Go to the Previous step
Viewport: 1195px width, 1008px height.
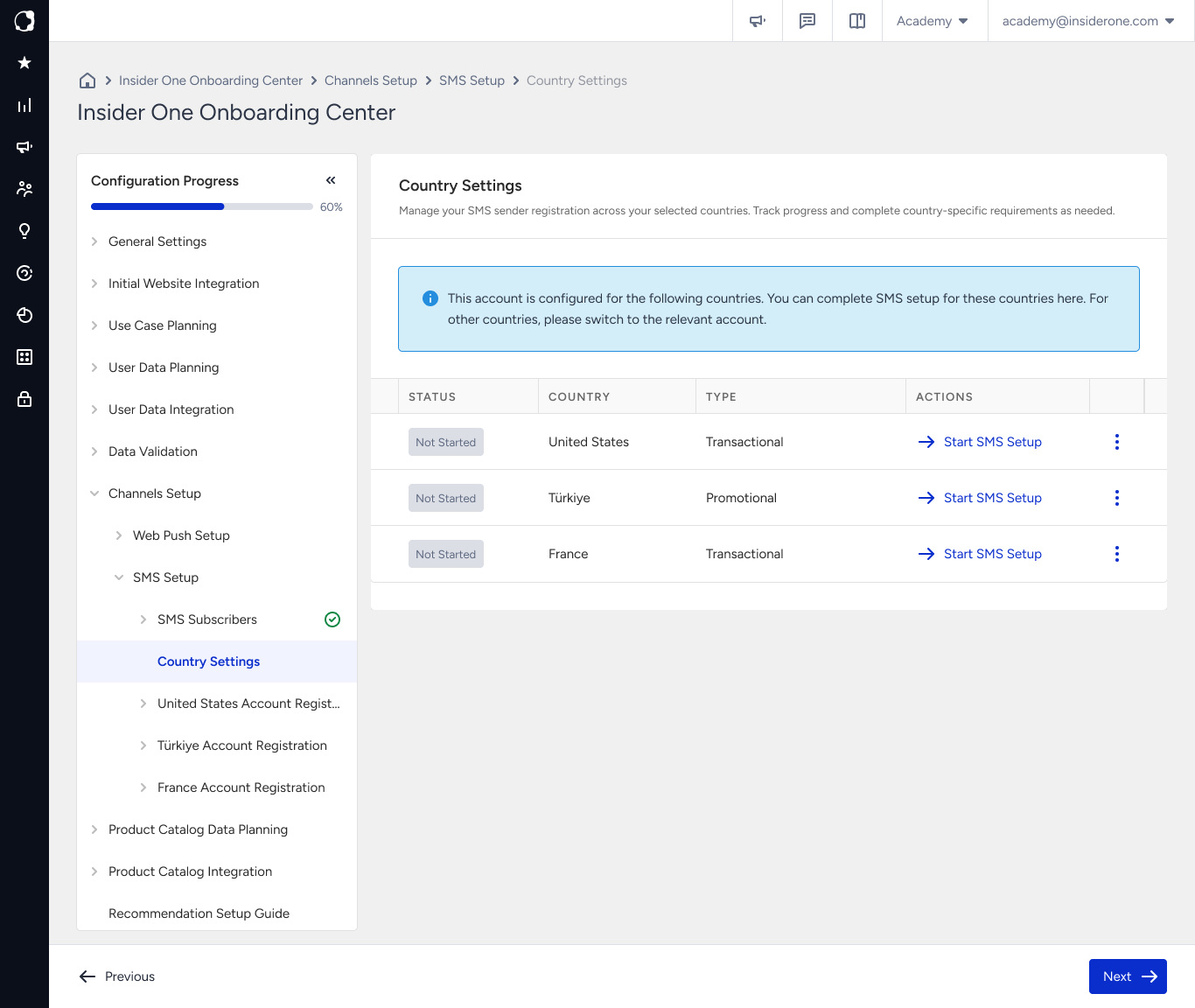click(117, 976)
